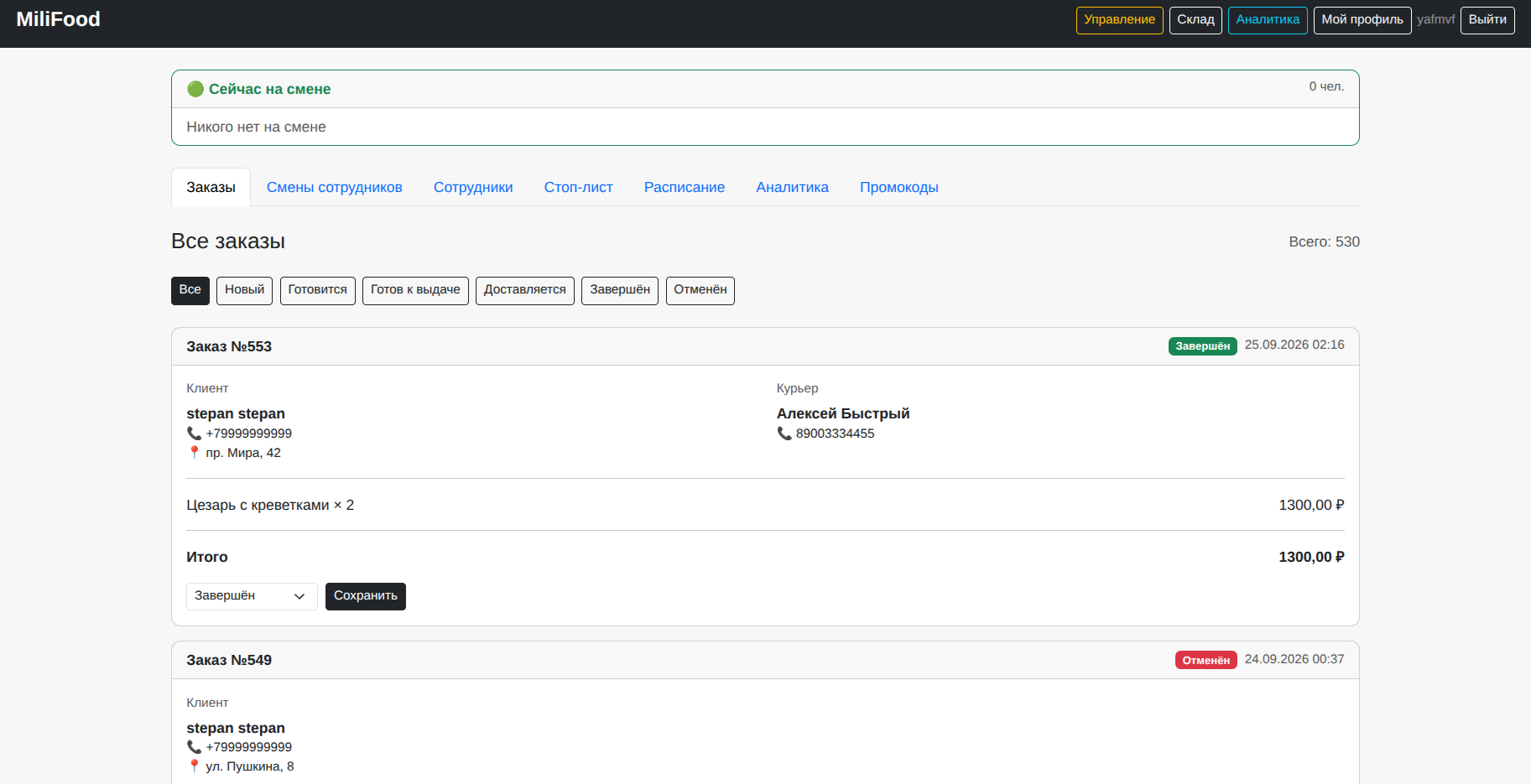Click the phone icon in order №549
This screenshot has width=1531, height=784.
pyautogui.click(x=194, y=747)
